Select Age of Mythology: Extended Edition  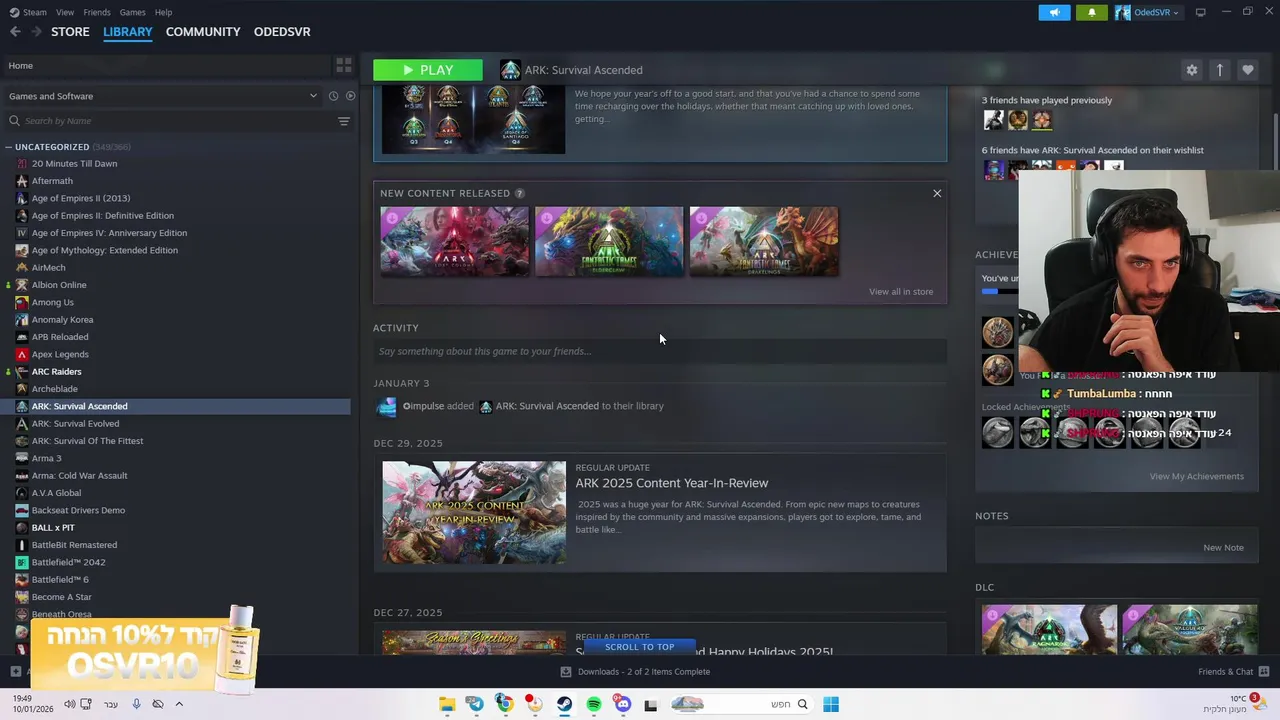[x=104, y=250]
